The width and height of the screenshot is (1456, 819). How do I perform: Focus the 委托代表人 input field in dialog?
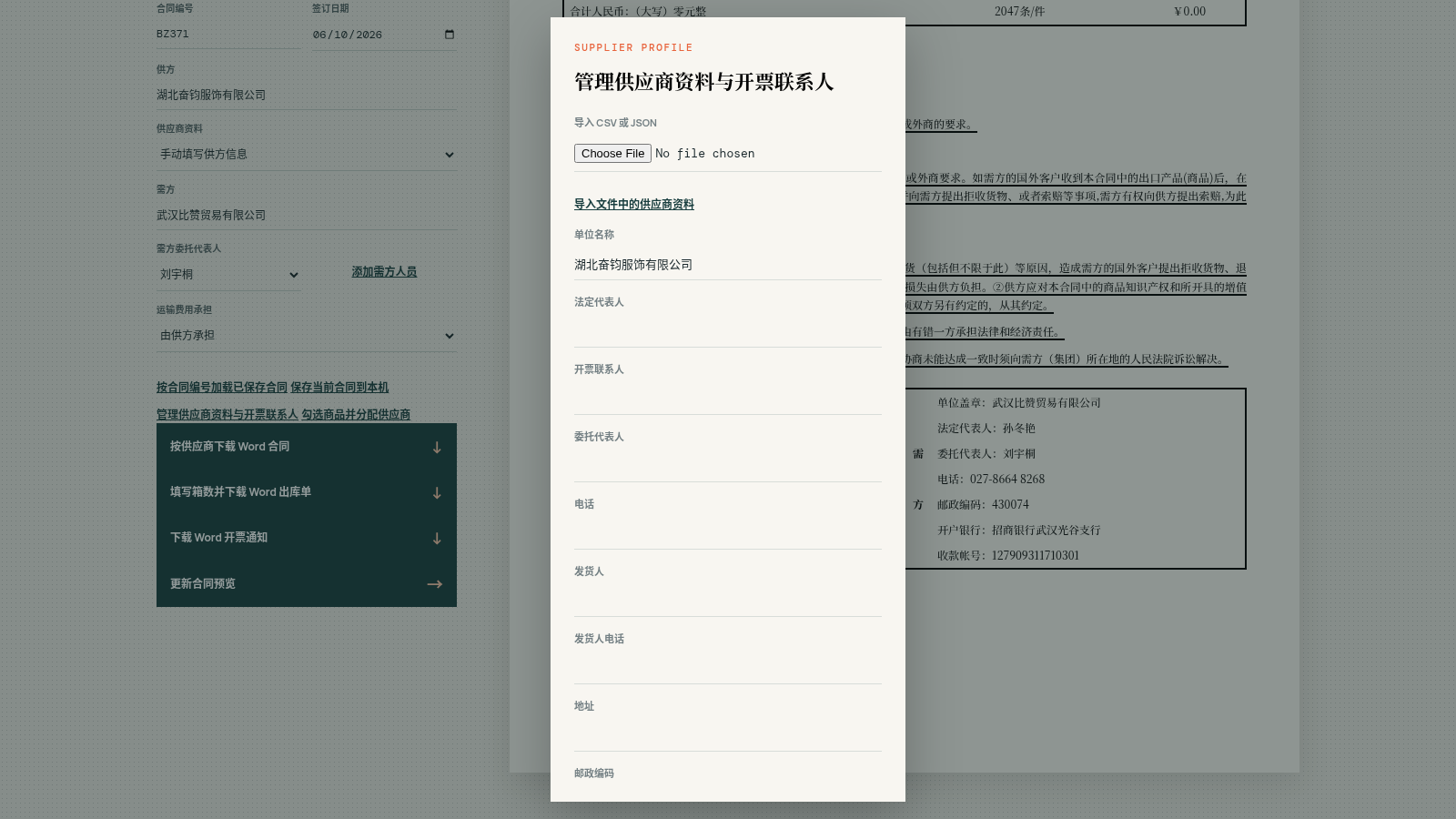pyautogui.click(x=728, y=467)
